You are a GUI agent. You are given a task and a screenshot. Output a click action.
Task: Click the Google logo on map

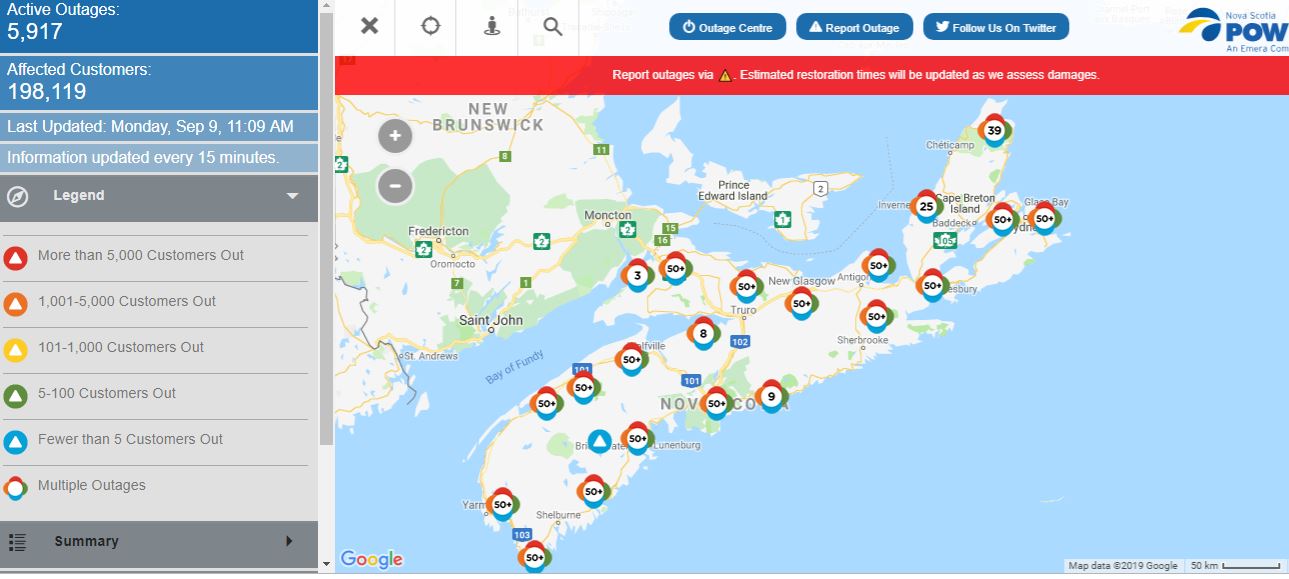(x=371, y=559)
